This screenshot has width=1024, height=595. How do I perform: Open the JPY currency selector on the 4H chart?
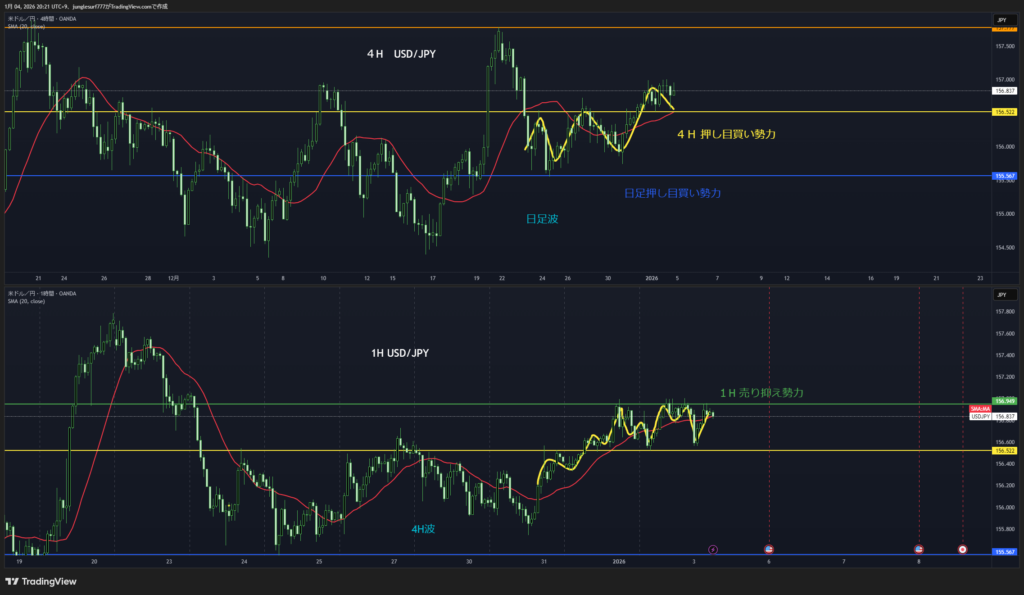[x=1001, y=20]
